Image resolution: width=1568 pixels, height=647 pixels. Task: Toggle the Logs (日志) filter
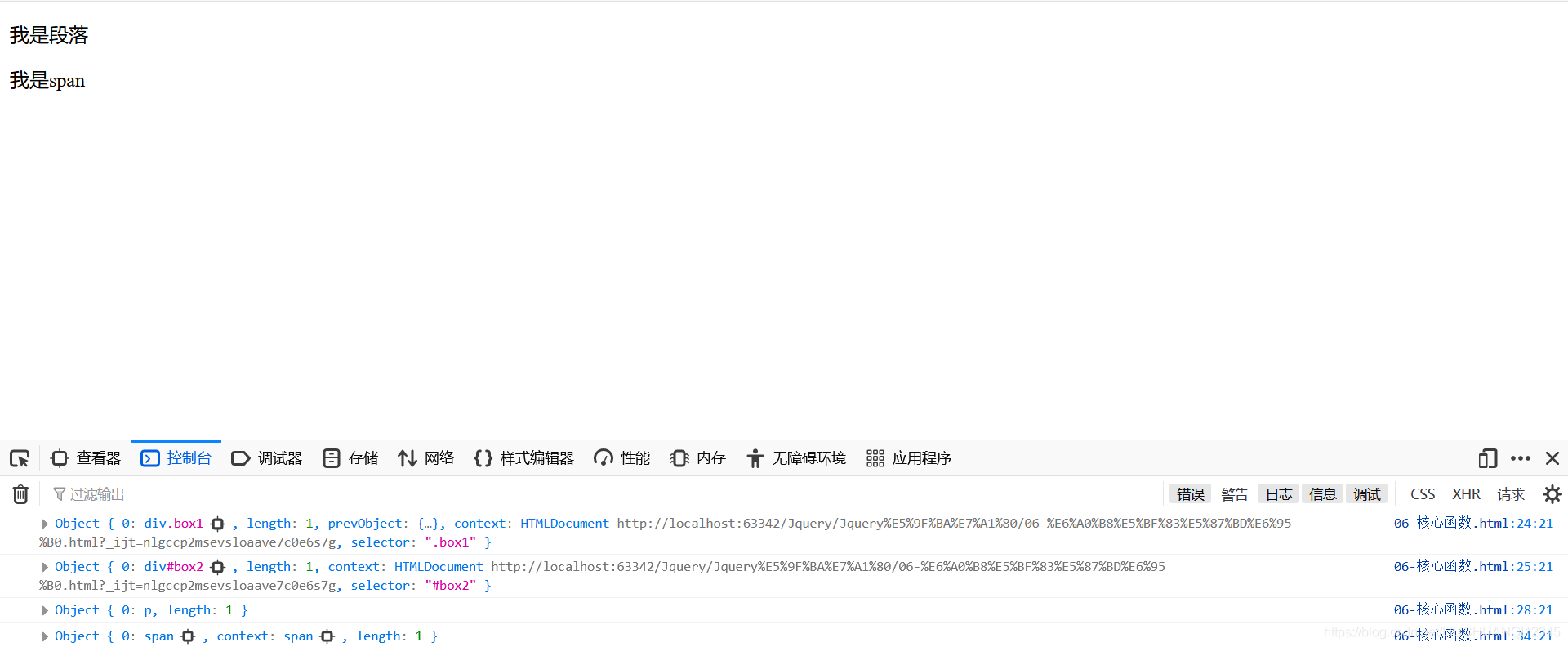1279,494
